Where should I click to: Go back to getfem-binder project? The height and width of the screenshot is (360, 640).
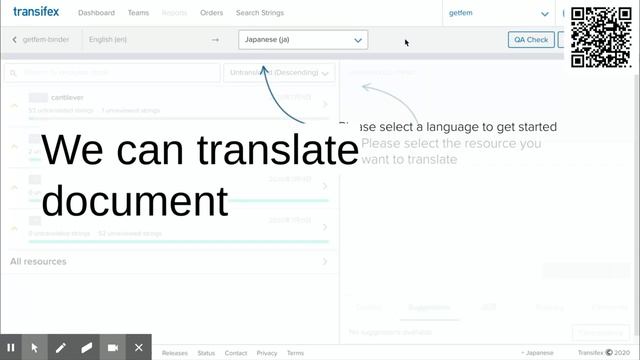click(x=41, y=40)
